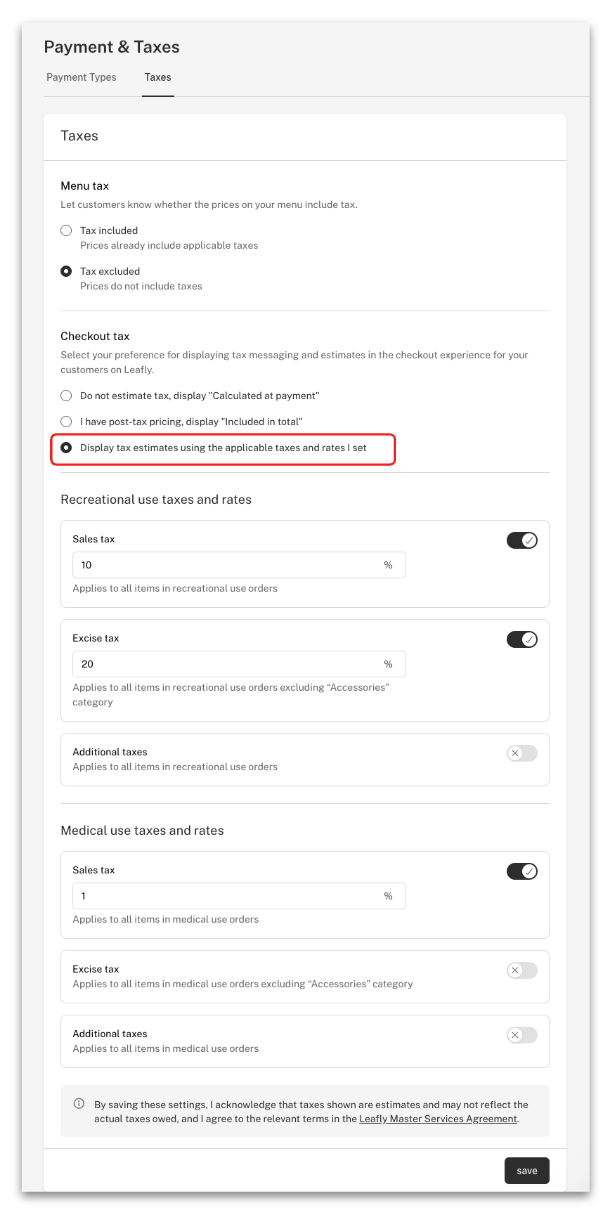Open the Taxes tab
Image resolution: width=610 pixels, height=1210 pixels.
158,77
